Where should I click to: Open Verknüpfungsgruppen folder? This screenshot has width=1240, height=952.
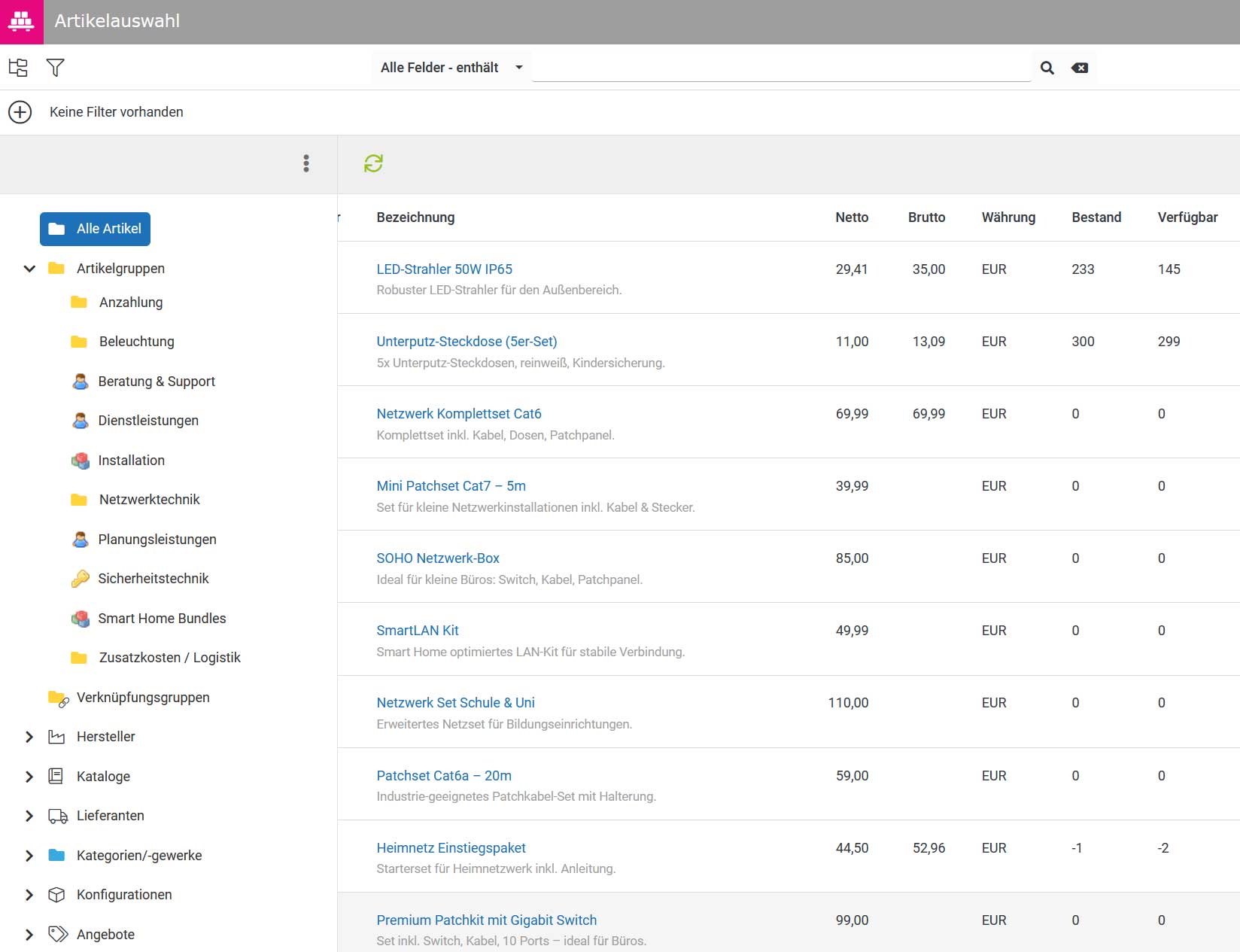point(143,698)
